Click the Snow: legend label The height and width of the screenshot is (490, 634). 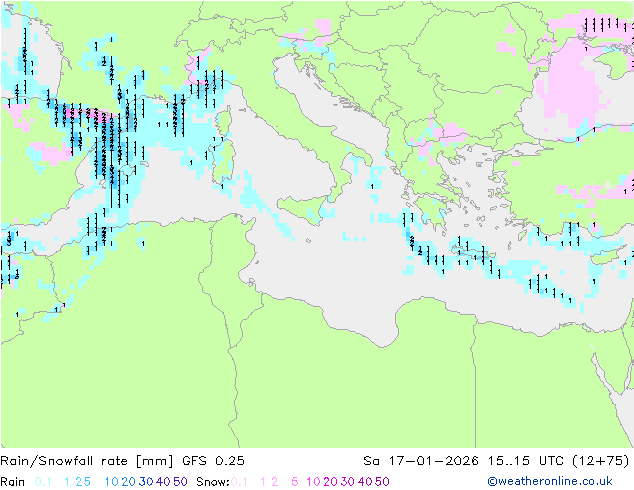point(213,482)
